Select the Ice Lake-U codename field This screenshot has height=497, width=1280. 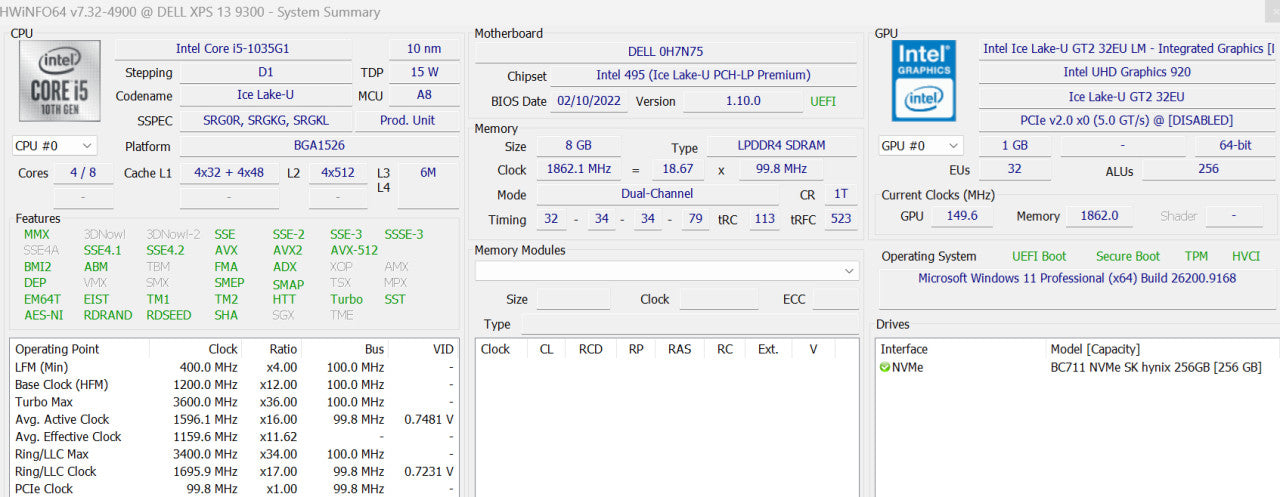click(265, 96)
